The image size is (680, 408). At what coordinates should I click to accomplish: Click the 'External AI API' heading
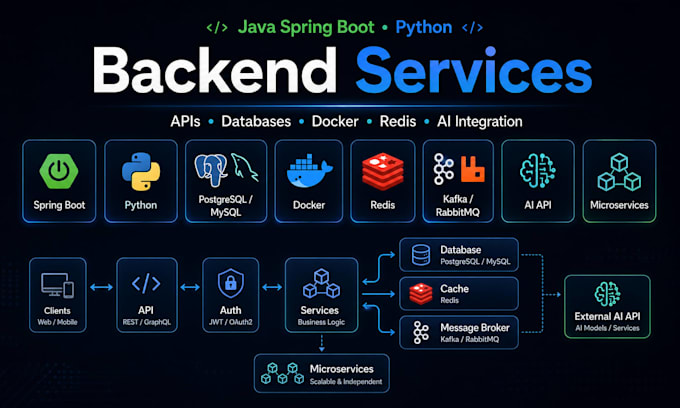pyautogui.click(x=607, y=317)
